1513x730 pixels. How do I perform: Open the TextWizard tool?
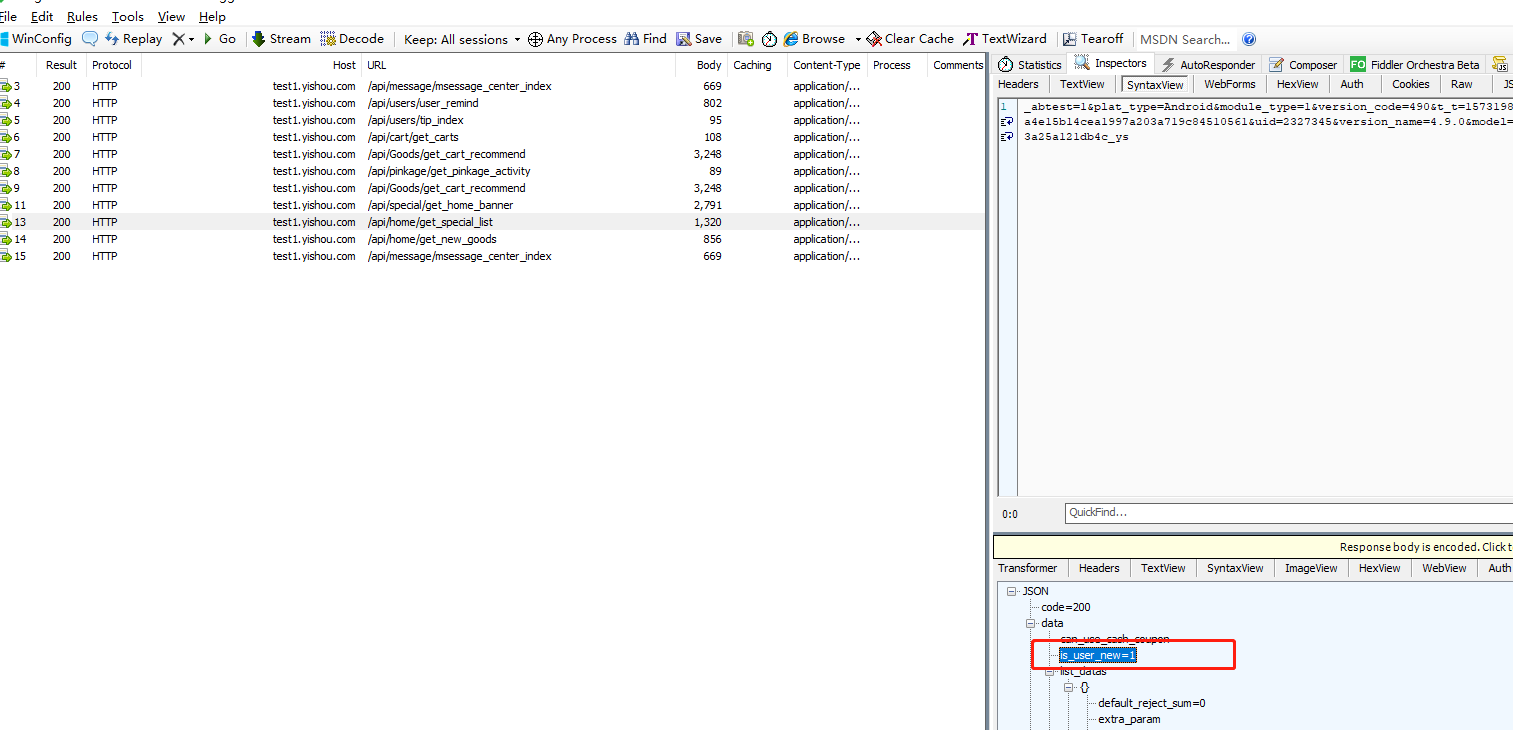click(1005, 39)
